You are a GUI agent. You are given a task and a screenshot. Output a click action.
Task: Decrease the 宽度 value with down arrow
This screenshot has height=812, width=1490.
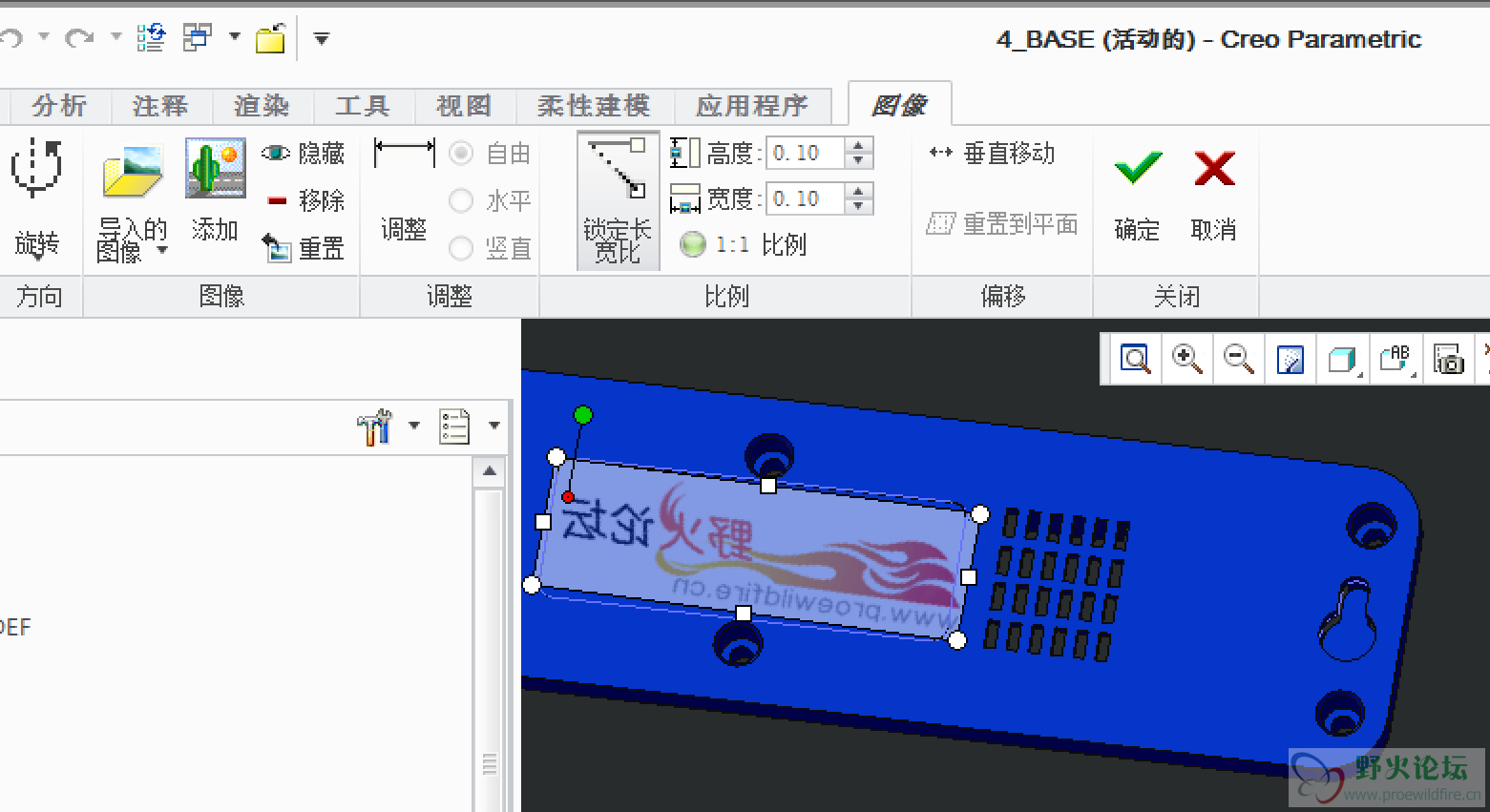click(859, 206)
